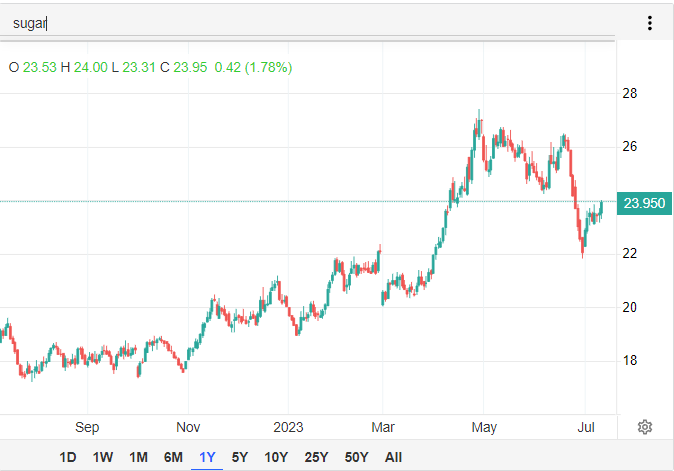Click the sugar search input field
This screenshot has width=674, height=471.
tap(300, 23)
